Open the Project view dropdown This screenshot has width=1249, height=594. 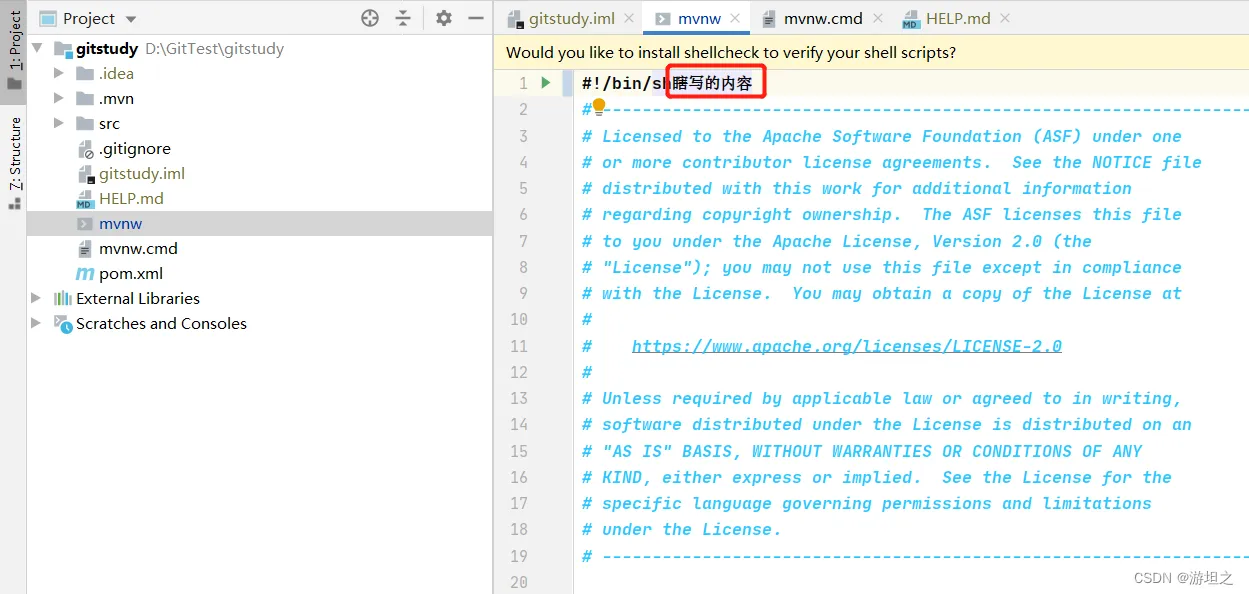131,19
